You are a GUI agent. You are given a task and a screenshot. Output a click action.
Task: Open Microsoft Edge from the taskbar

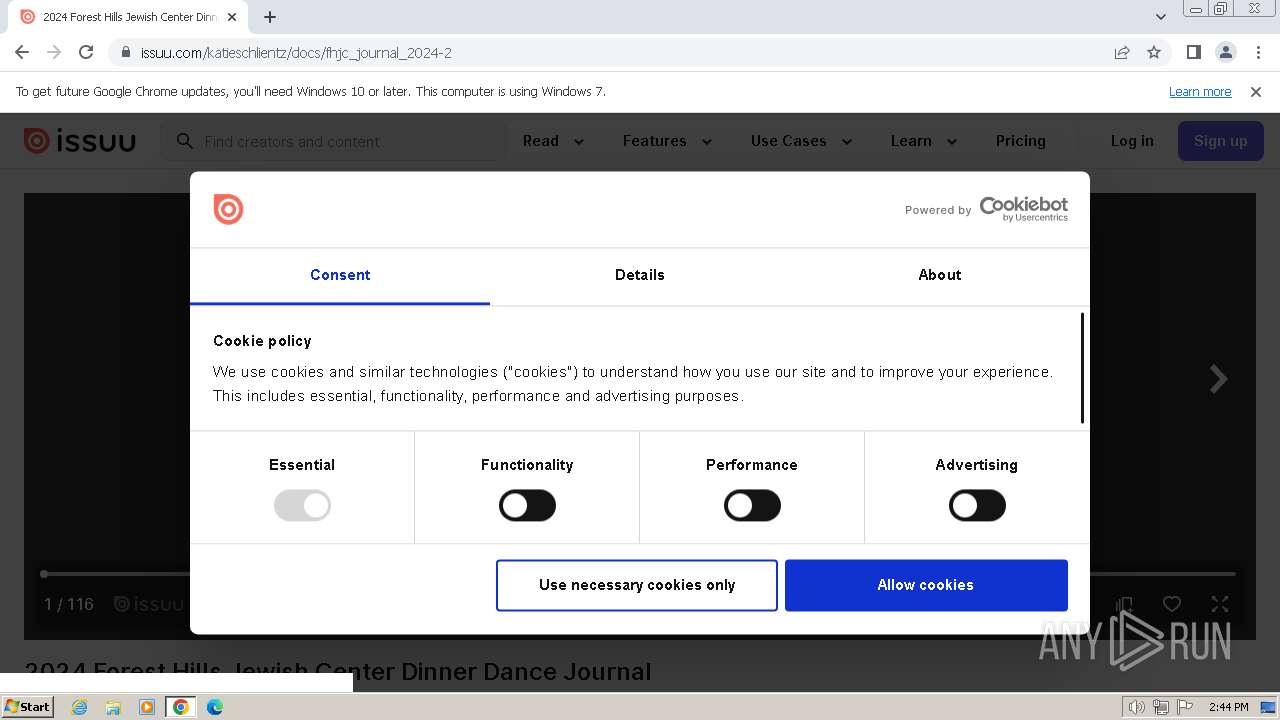point(214,707)
